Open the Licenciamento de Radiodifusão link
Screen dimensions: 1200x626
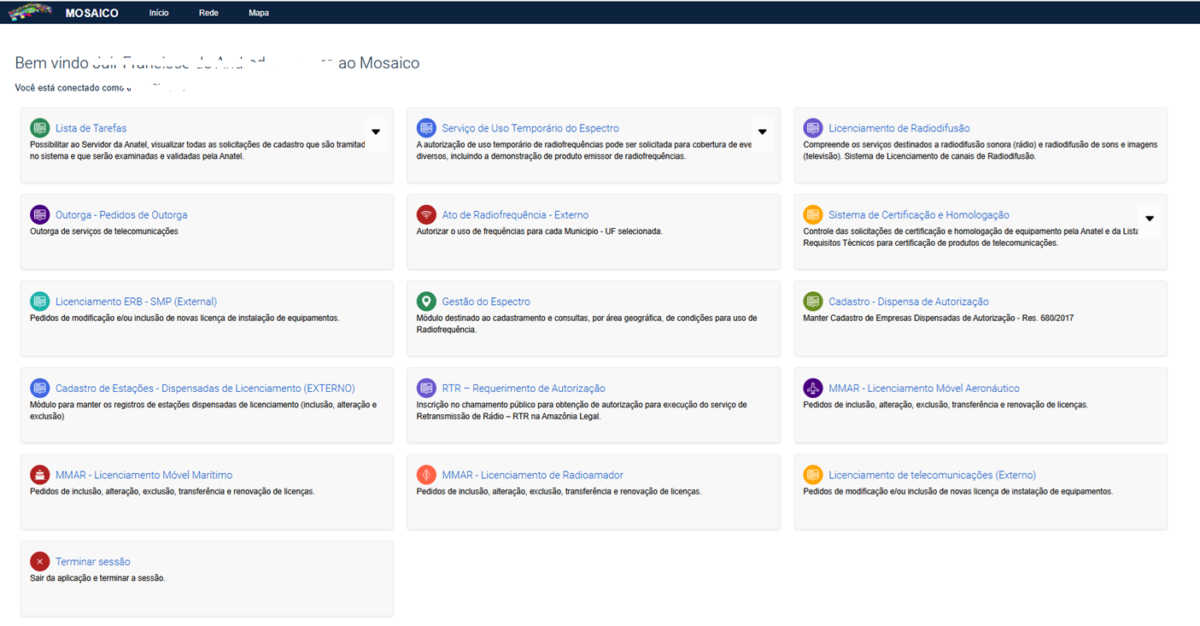pyautogui.click(x=899, y=128)
